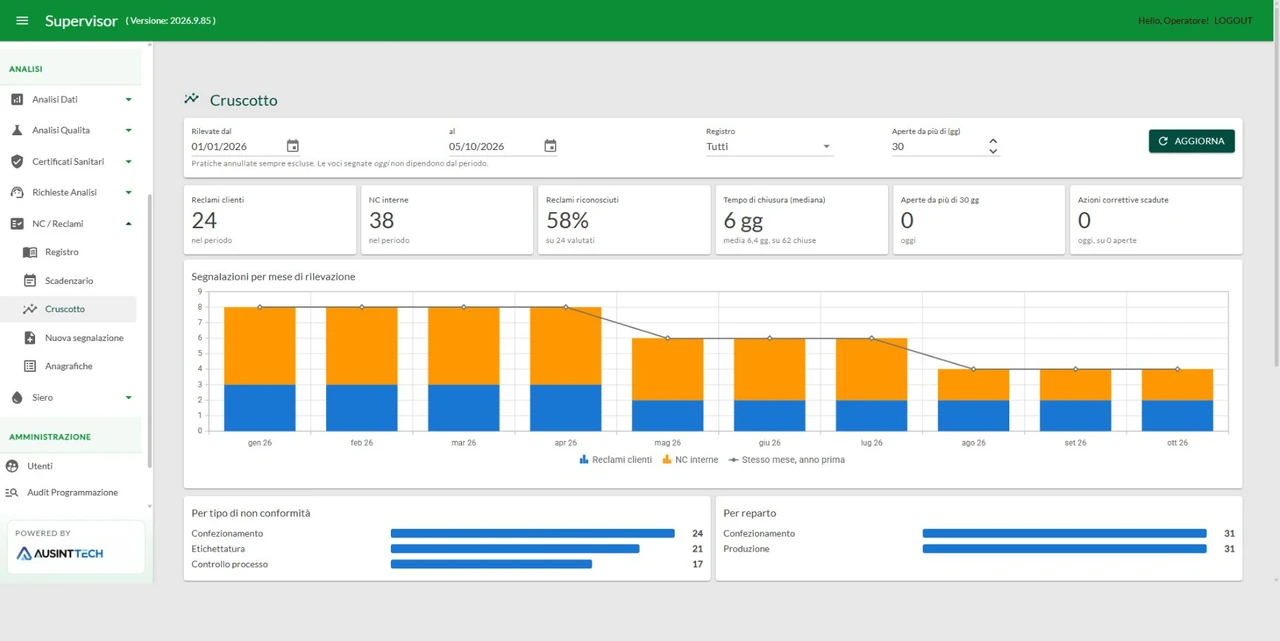The image size is (1280, 641).
Task: Click the sidebar vertical scrollbar
Action: [150, 330]
